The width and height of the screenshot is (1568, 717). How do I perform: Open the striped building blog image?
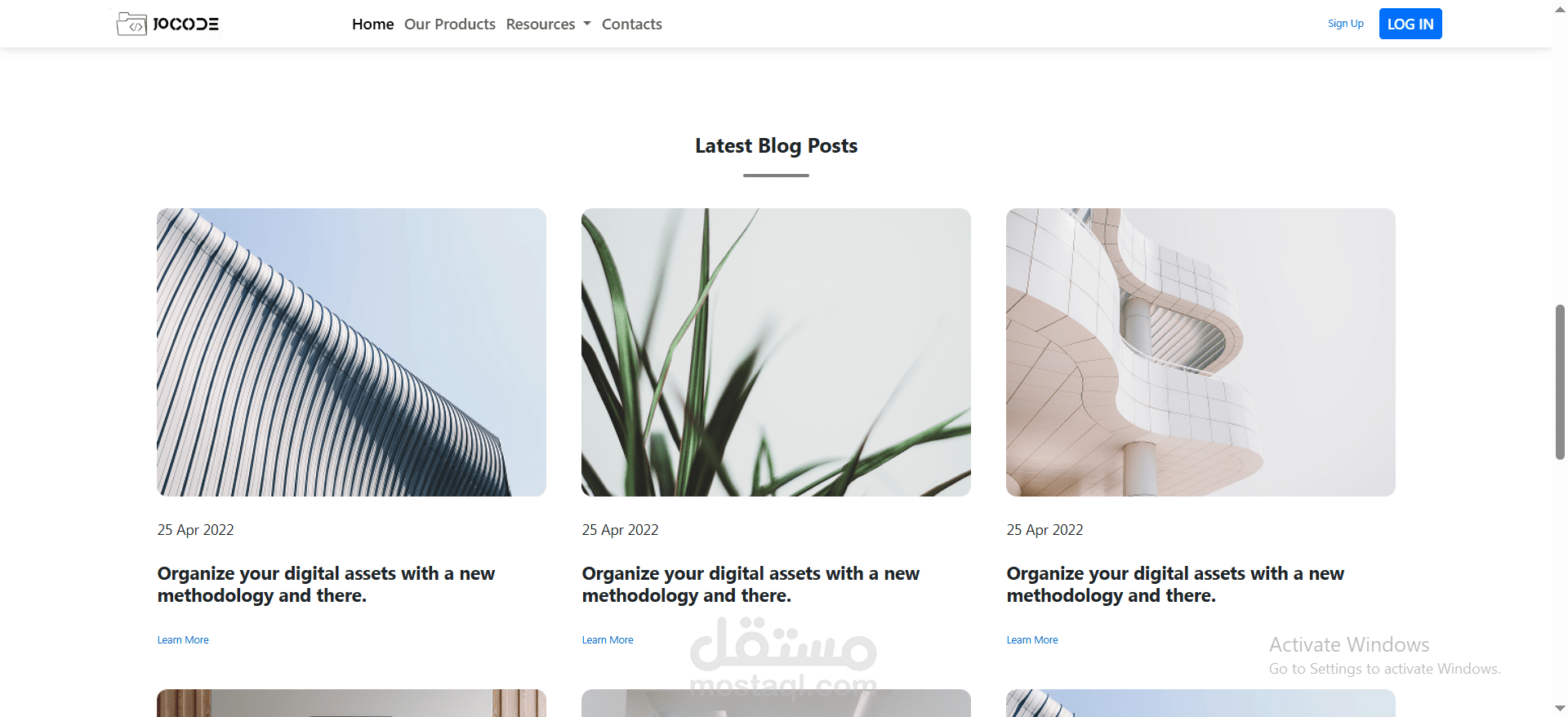coord(351,352)
